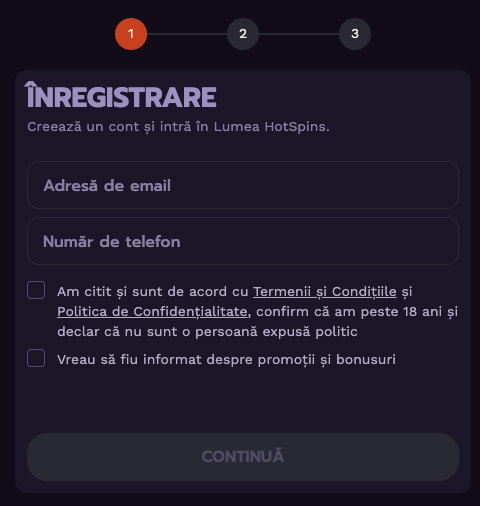Click the connector line between steps 1 and 2
Viewport: 480px width, 506px height.
pyautogui.click(x=187, y=34)
